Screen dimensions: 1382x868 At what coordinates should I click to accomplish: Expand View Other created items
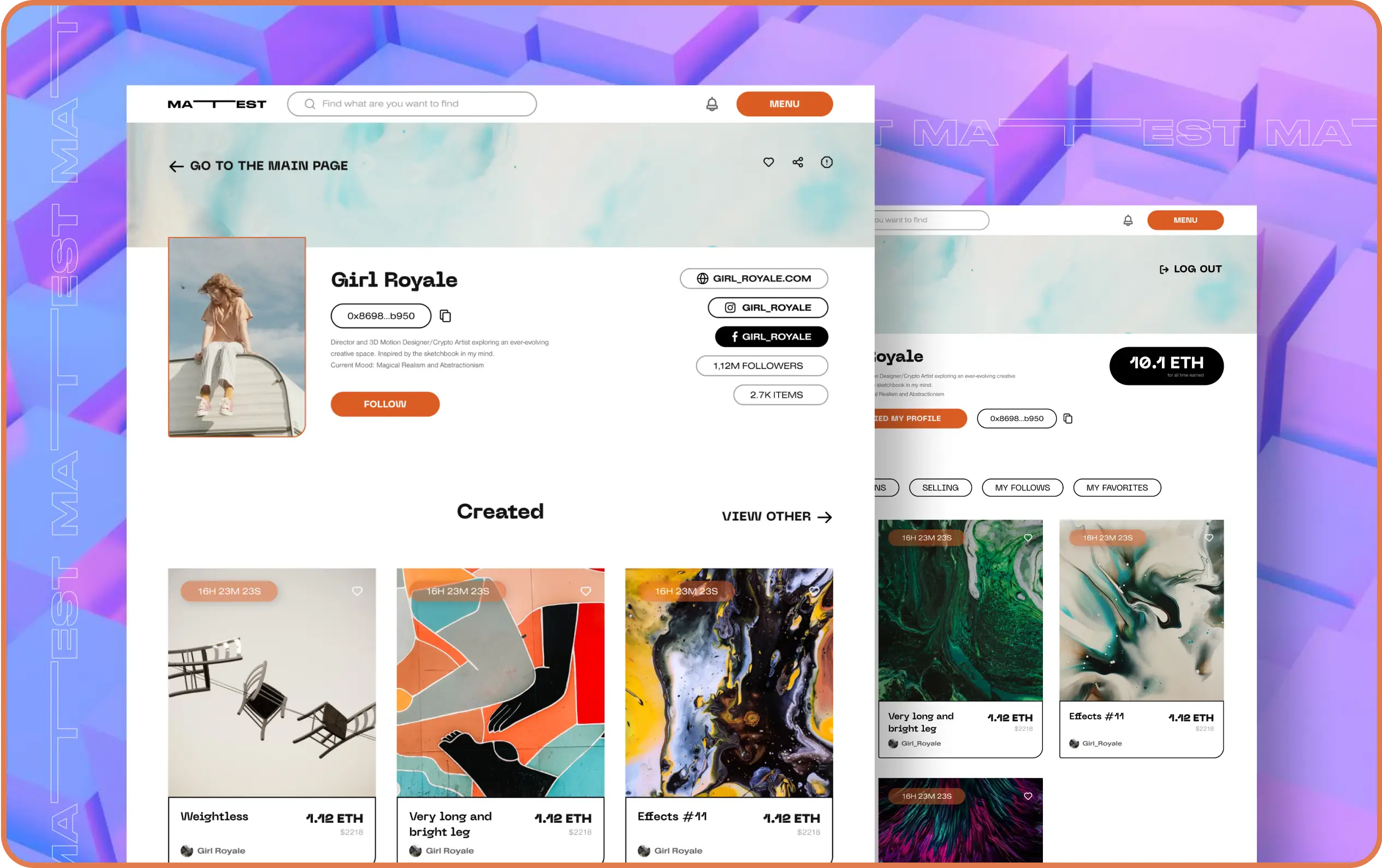[776, 516]
